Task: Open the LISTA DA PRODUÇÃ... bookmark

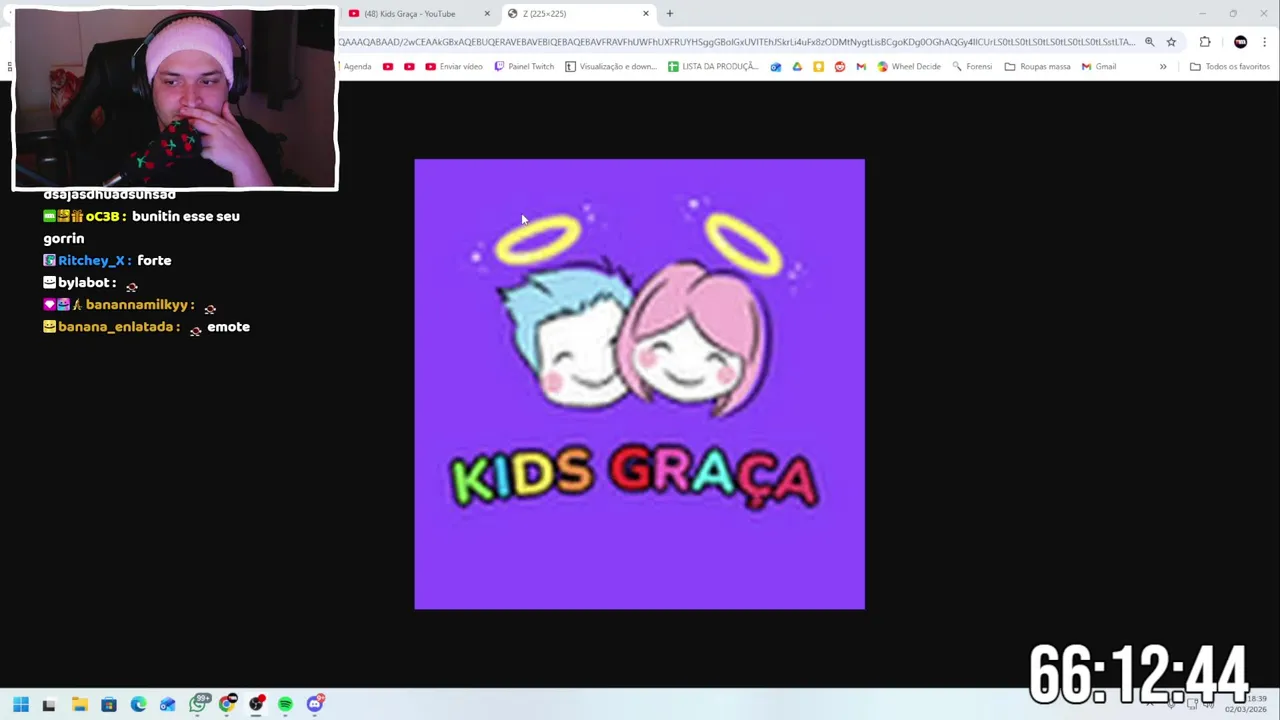Action: point(713,66)
